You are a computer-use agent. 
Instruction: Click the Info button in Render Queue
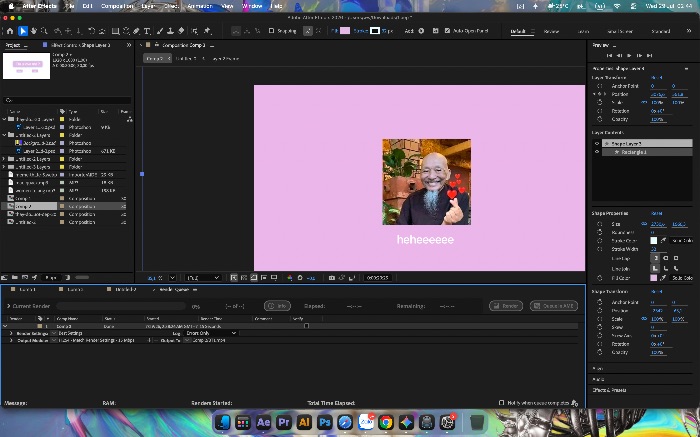tap(277, 306)
